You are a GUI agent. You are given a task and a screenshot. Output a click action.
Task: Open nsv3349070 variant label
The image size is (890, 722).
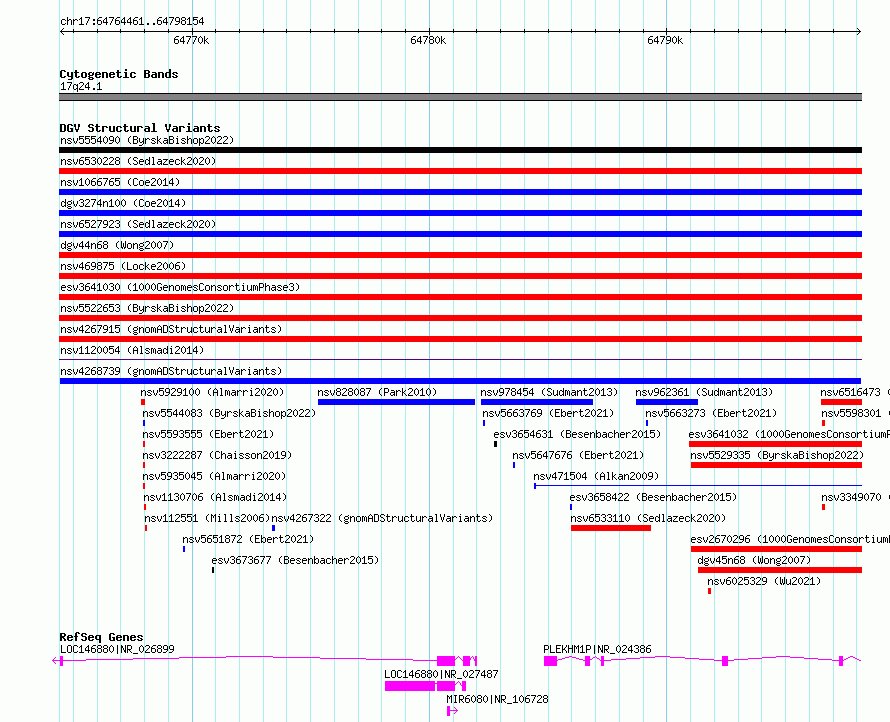[855, 497]
